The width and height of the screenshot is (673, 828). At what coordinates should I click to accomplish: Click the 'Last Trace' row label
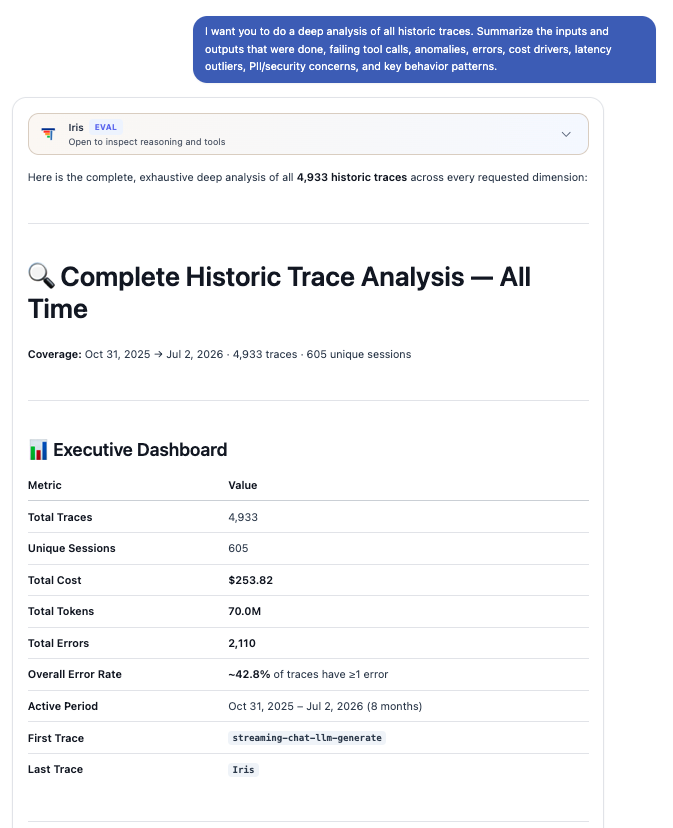tap(55, 770)
